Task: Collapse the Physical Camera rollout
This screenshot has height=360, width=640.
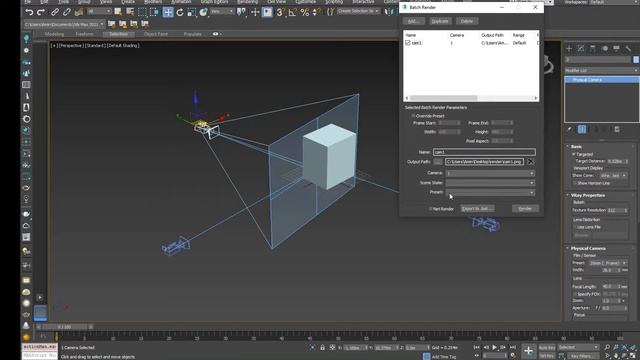Action: (588, 248)
